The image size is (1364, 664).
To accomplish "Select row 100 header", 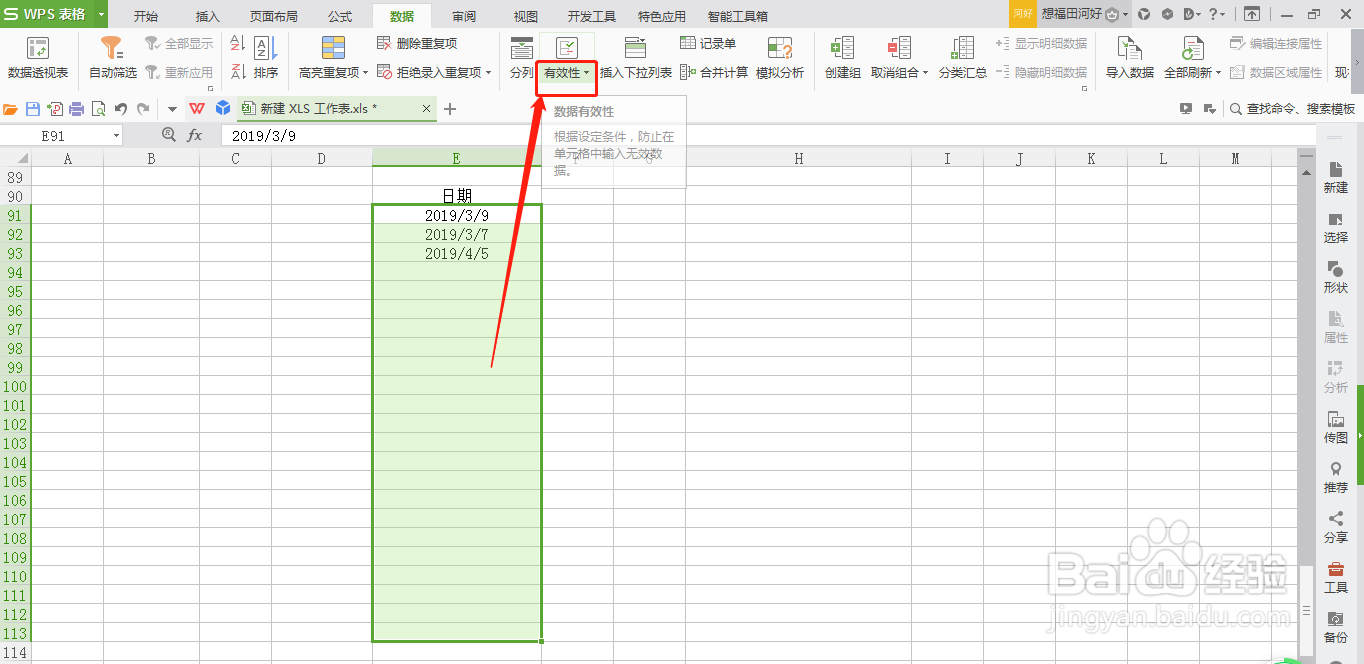I will click(16, 386).
